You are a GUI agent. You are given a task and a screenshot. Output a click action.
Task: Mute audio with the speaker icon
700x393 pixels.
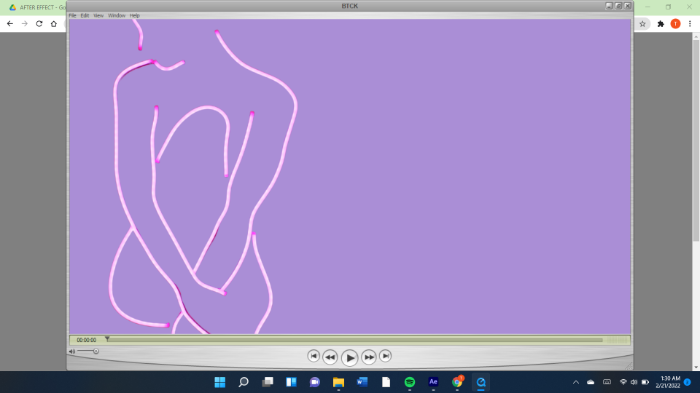click(x=72, y=351)
